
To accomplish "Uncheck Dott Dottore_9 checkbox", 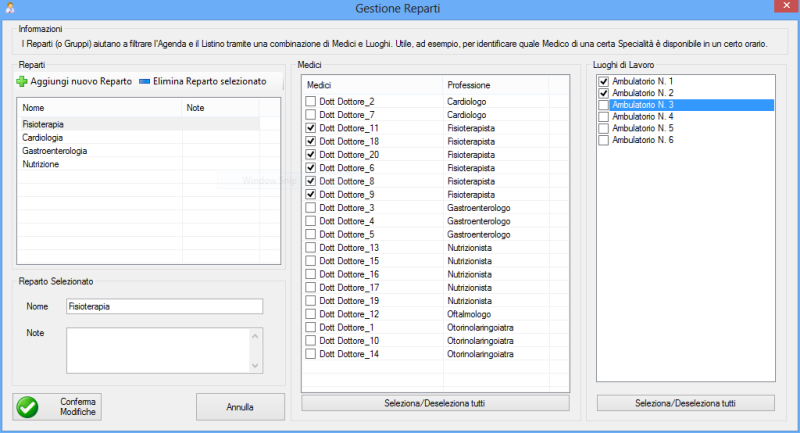I will point(311,194).
